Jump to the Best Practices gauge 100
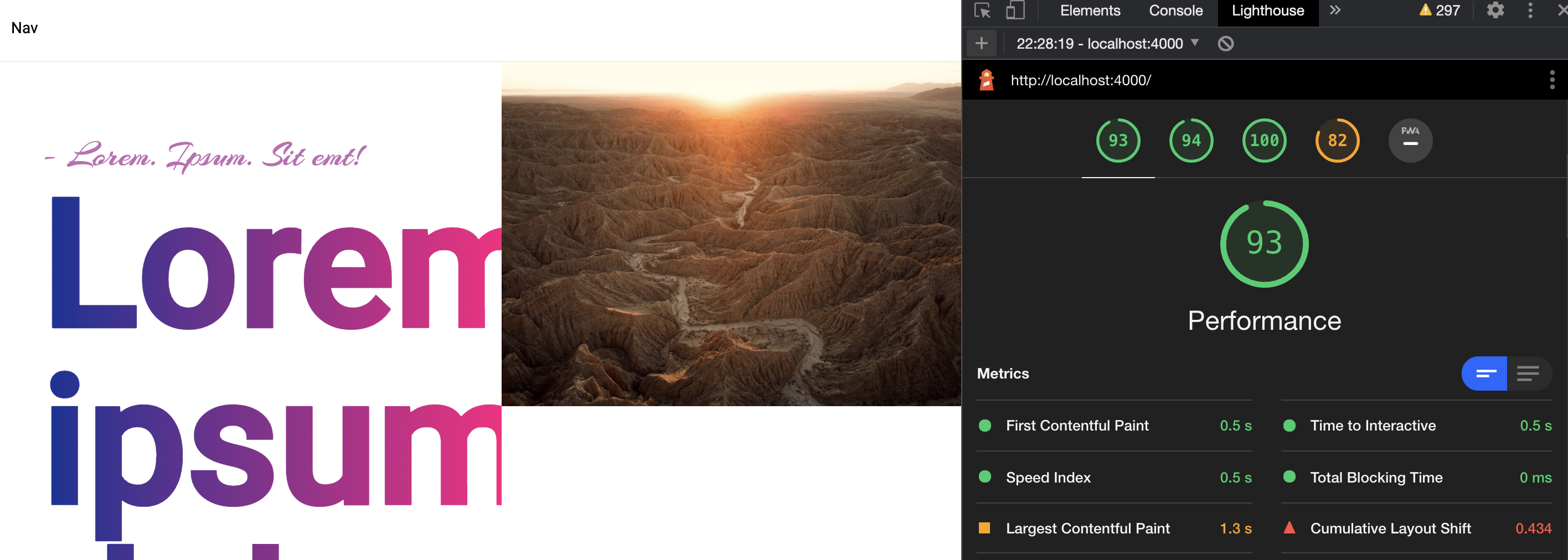Viewport: 1568px width, 560px height. click(1264, 141)
